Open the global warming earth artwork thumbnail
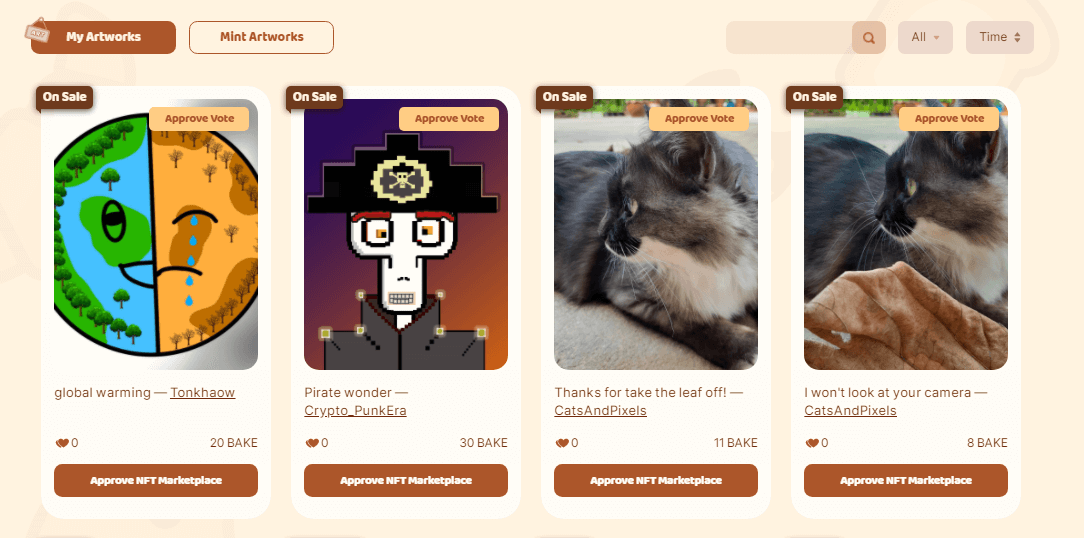1084x538 pixels. pyautogui.click(x=156, y=234)
